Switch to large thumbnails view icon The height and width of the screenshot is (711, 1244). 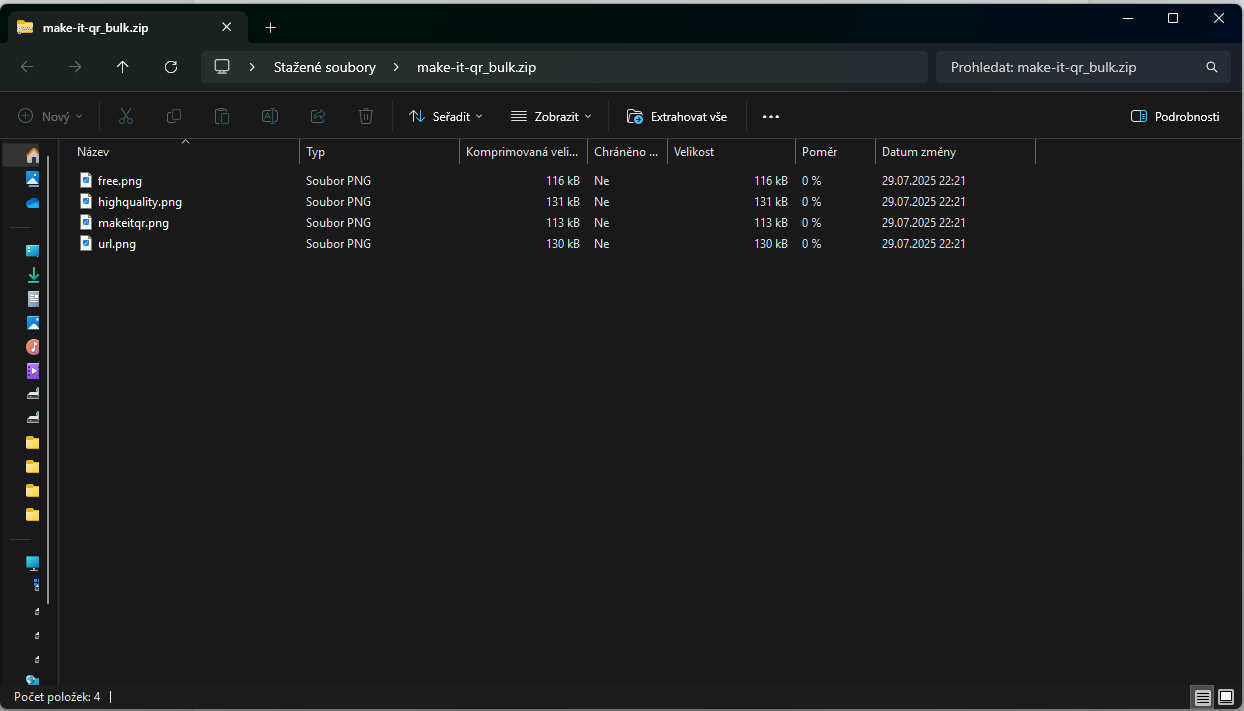[1226, 697]
